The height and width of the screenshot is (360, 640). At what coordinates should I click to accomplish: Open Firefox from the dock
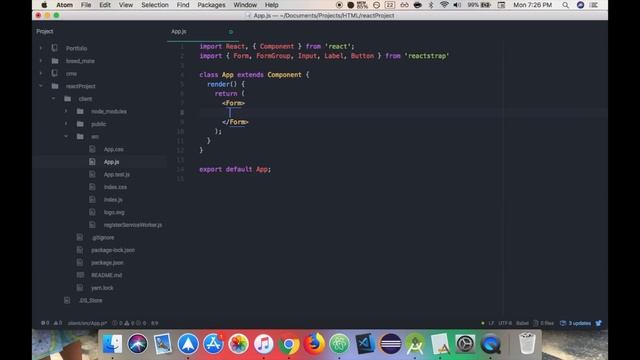tap(314, 344)
